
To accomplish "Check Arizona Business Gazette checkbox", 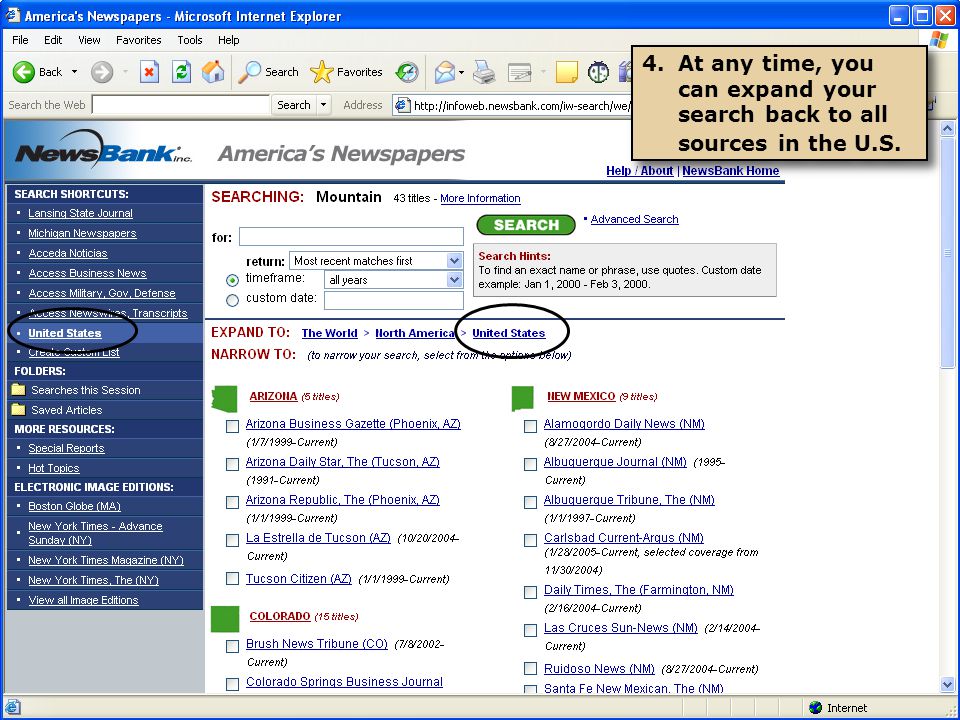I will (x=232, y=426).
